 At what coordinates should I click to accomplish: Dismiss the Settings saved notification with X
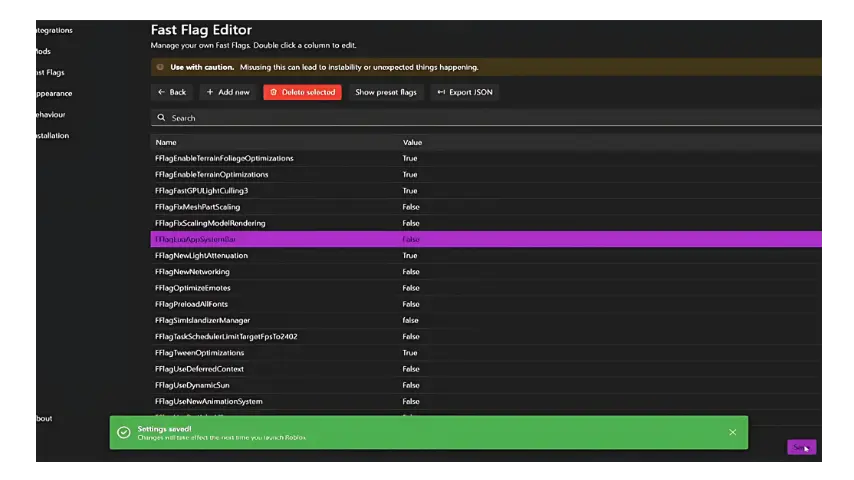coord(732,432)
